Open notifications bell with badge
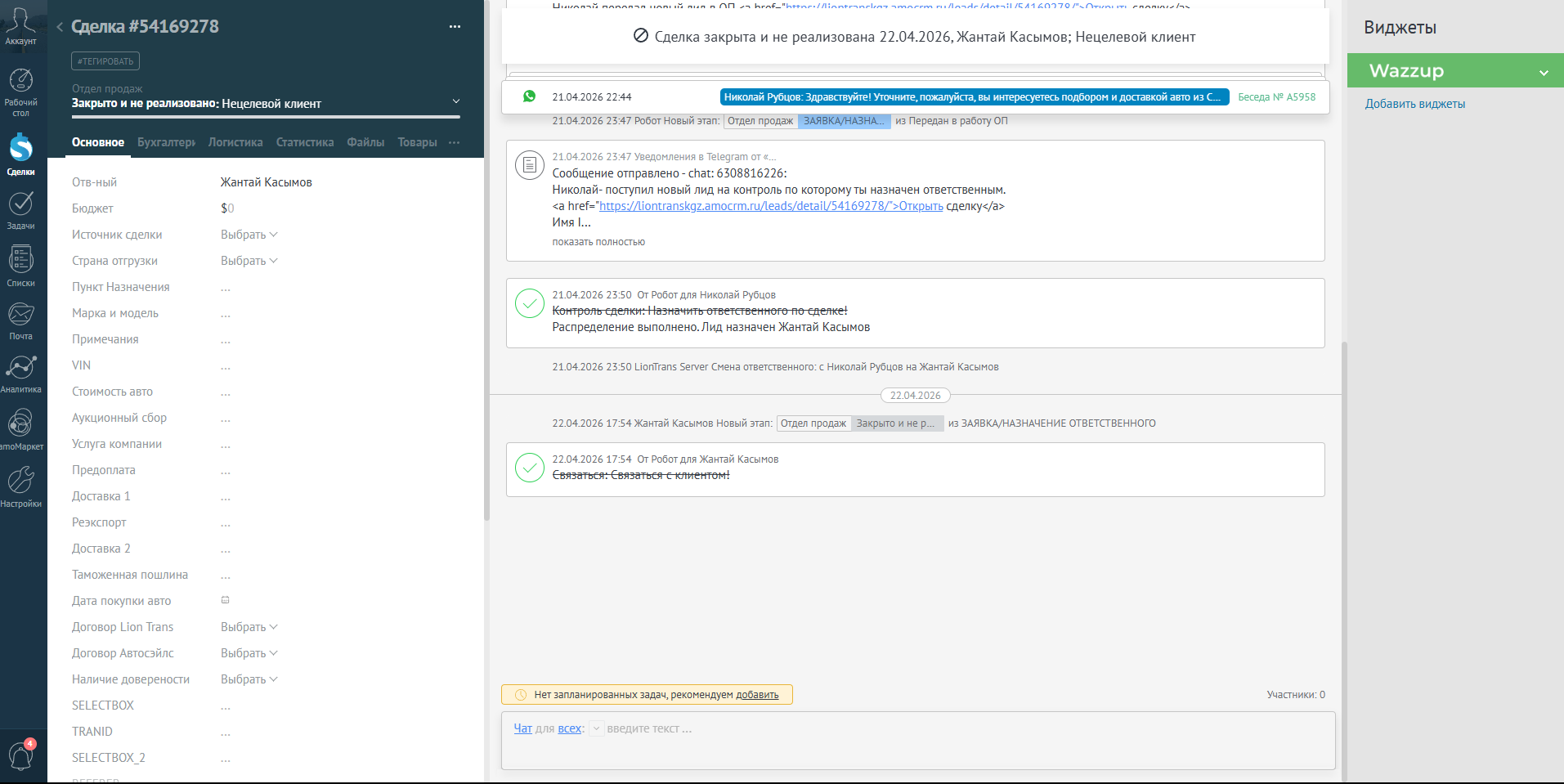The height and width of the screenshot is (784, 1564). pyautogui.click(x=21, y=755)
